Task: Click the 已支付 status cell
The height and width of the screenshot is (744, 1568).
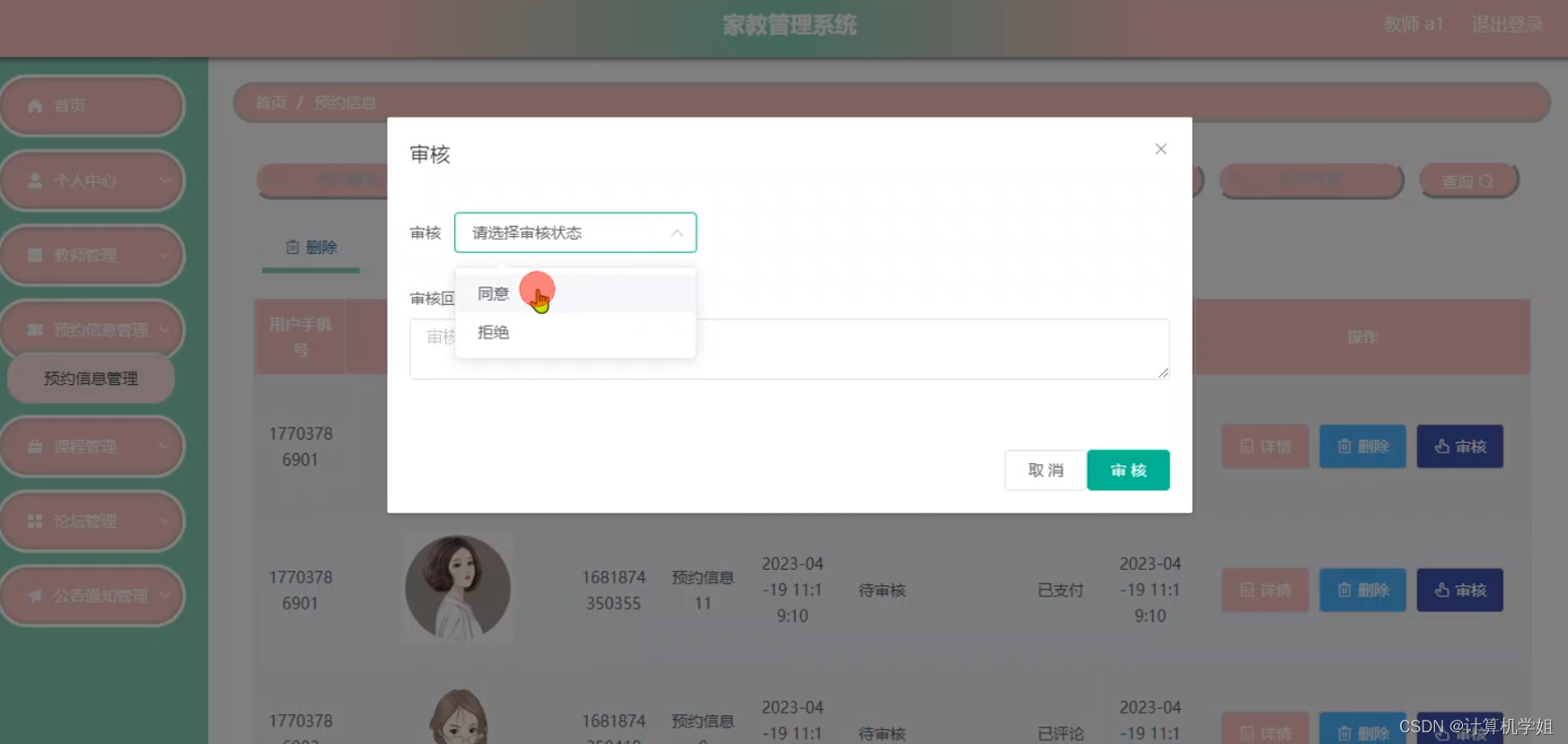Action: tap(1060, 590)
